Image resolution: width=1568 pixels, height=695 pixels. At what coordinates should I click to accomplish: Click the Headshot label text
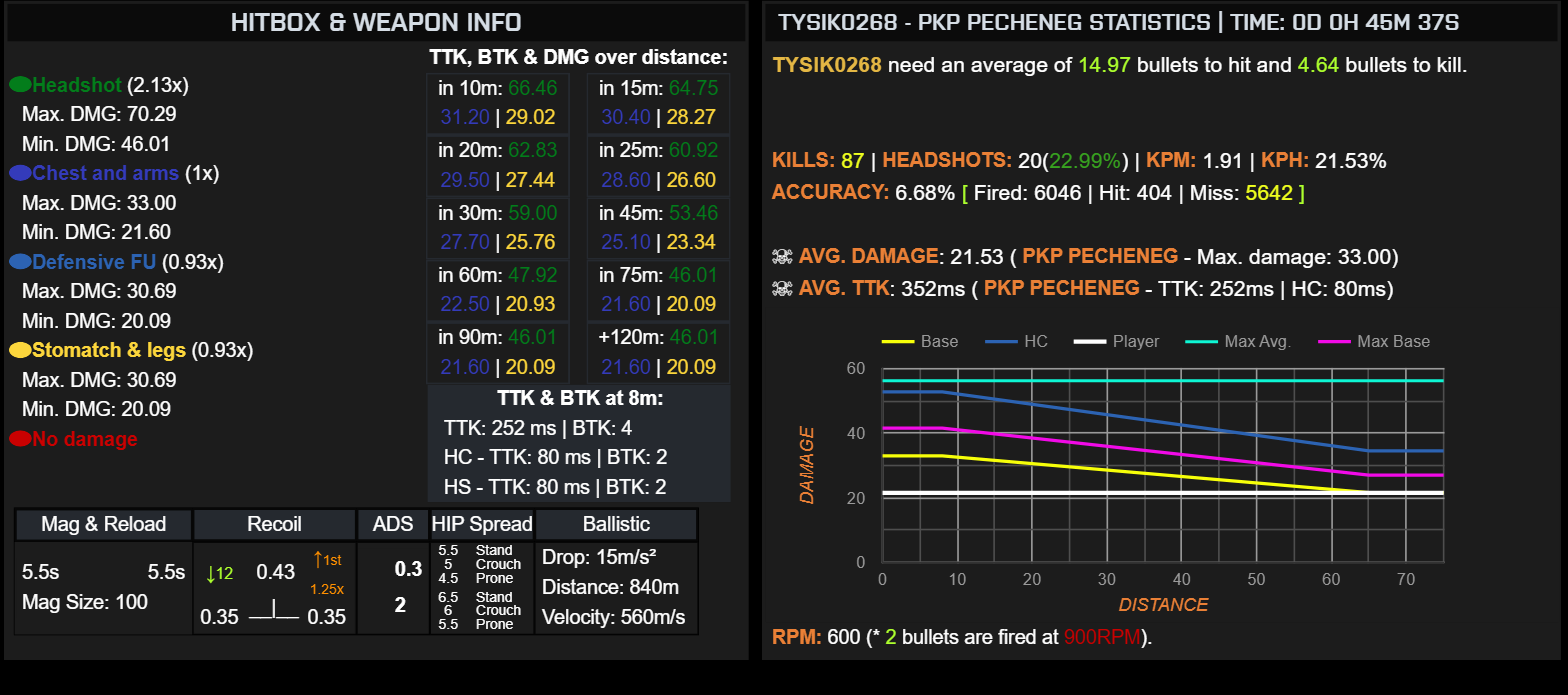point(77,85)
